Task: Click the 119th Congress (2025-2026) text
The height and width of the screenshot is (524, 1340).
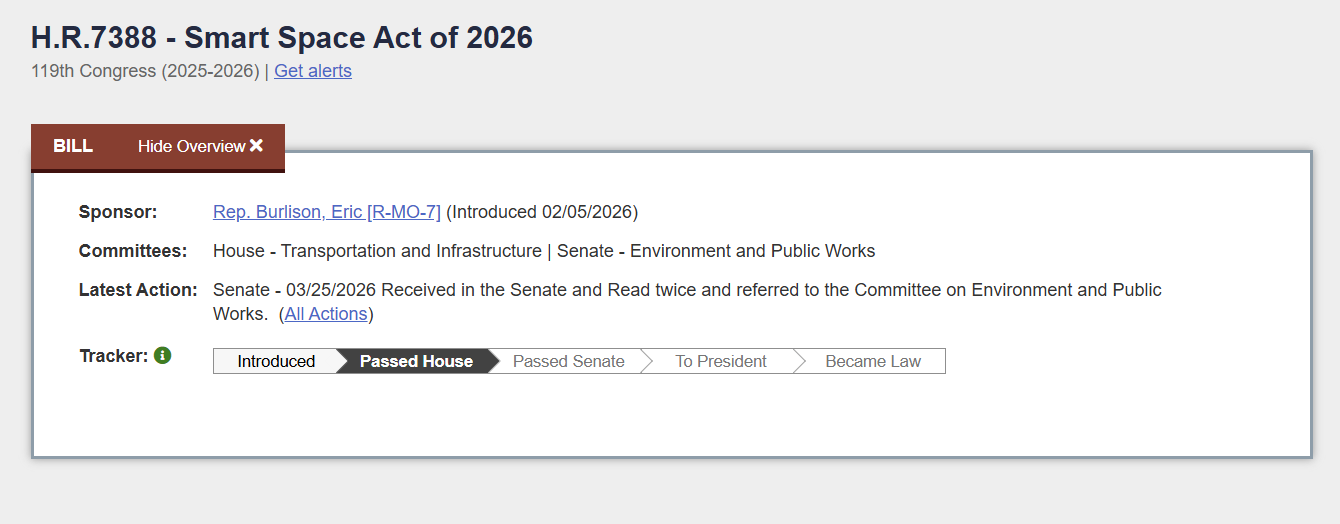Action: pyautogui.click(x=145, y=71)
